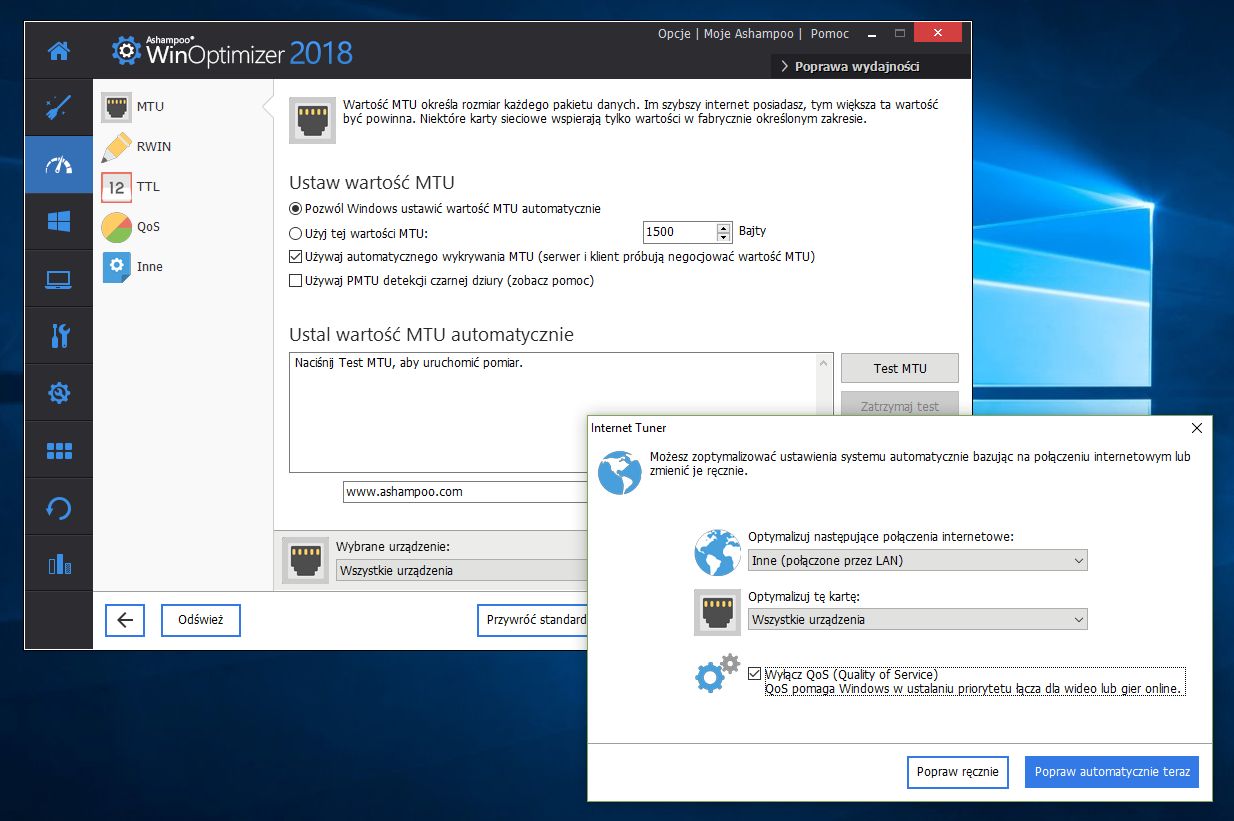The height and width of the screenshot is (821, 1234).
Task: Click the WinOptimizer gear logo
Action: pos(125,51)
